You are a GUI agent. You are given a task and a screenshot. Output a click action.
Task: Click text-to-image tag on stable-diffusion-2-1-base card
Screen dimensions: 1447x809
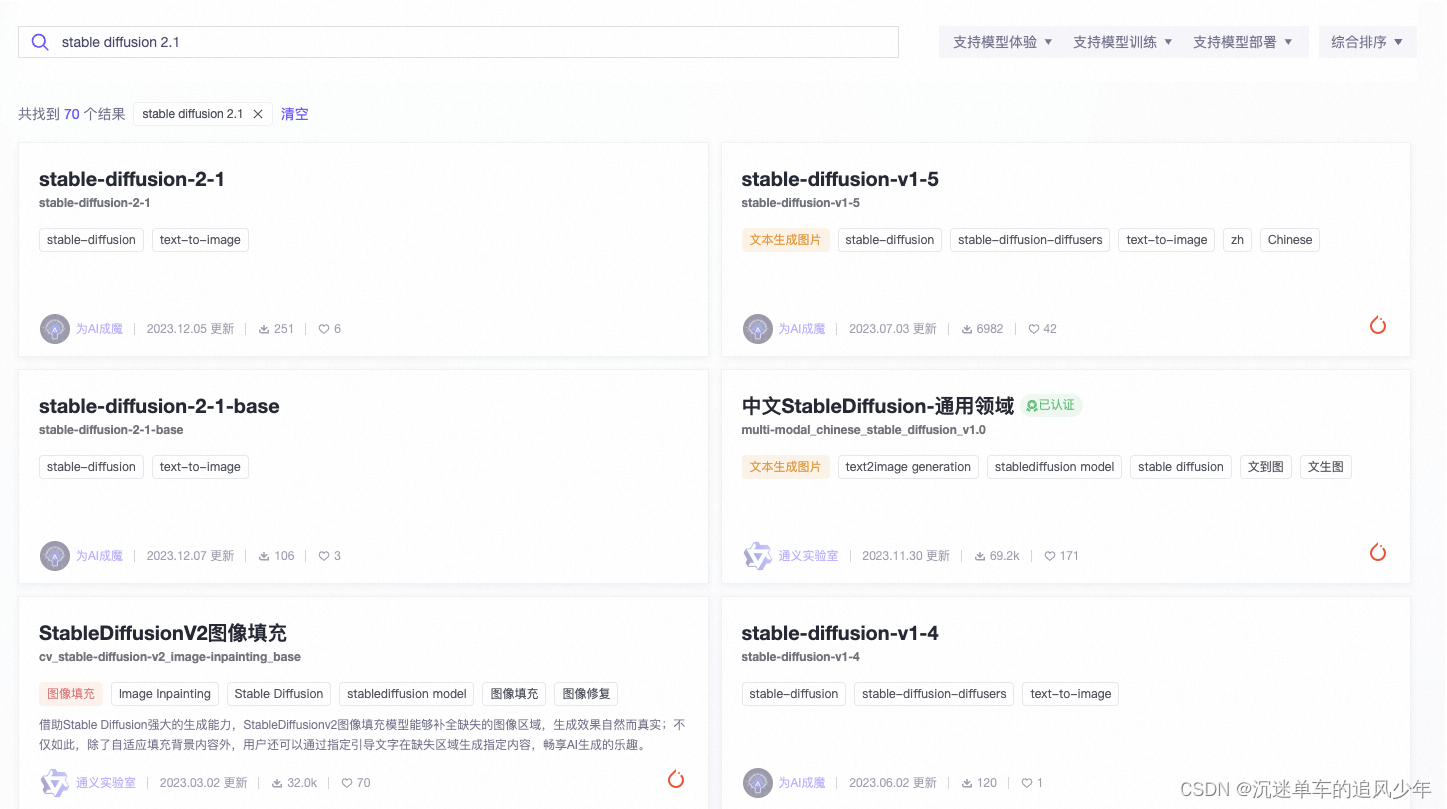coord(200,467)
